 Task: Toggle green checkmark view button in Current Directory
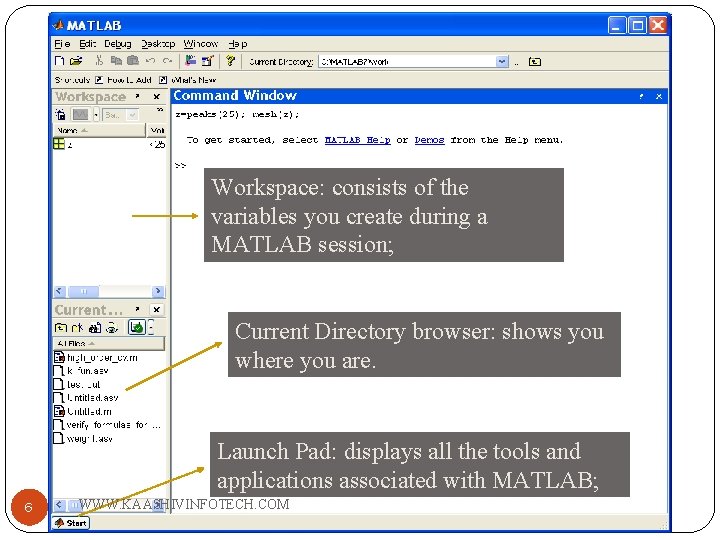[136, 327]
